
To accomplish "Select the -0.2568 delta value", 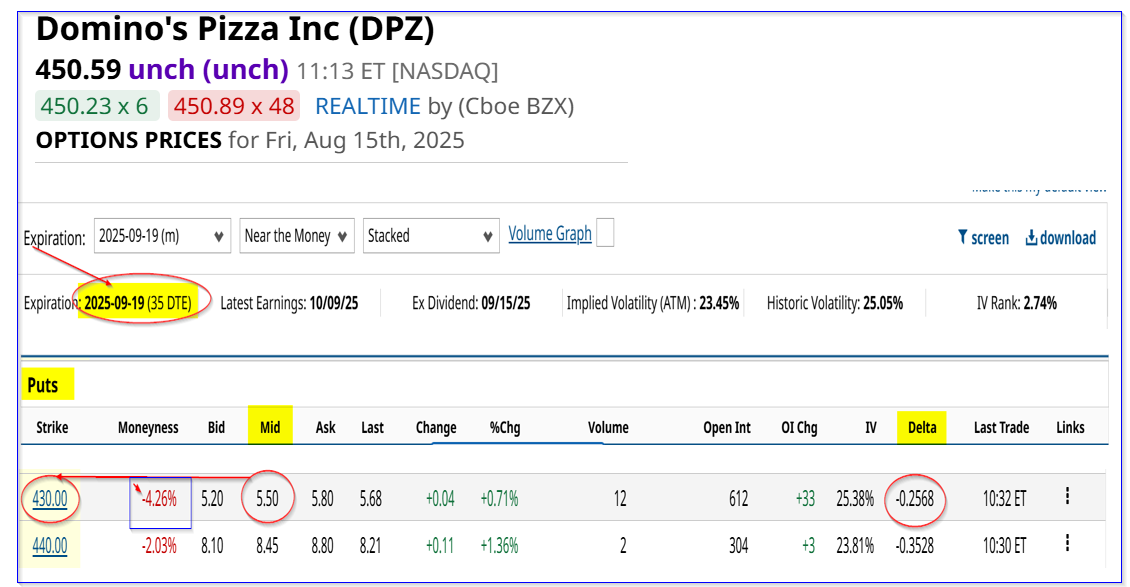I will pyautogui.click(x=915, y=498).
